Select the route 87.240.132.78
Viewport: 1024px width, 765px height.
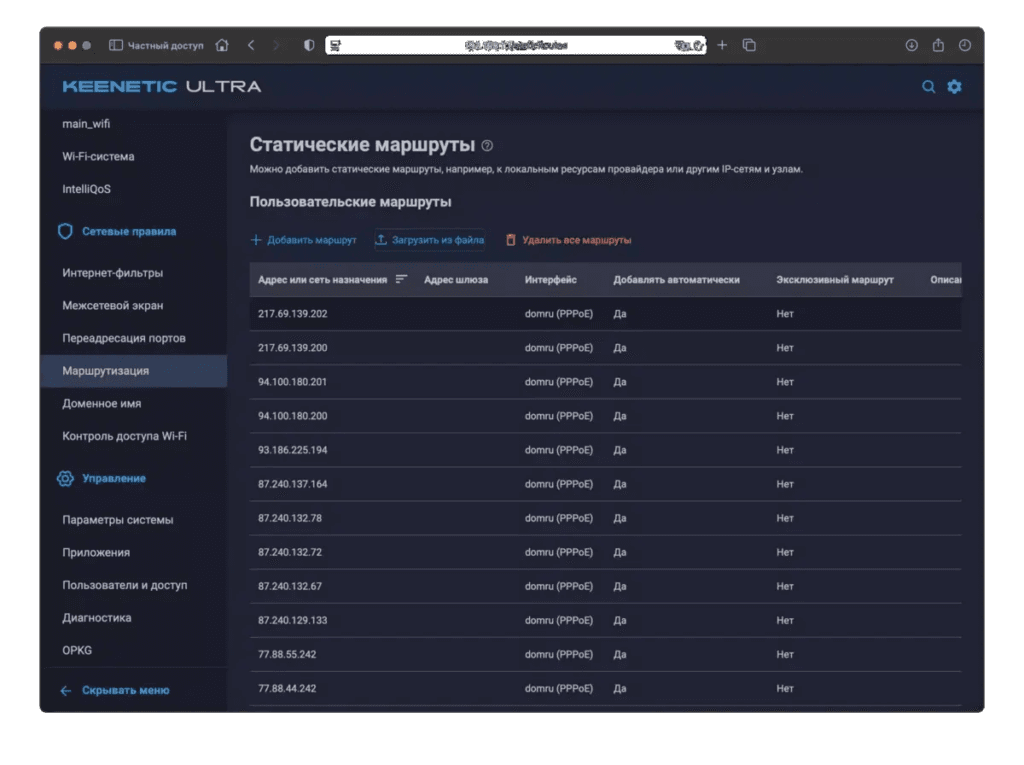pyautogui.click(x=605, y=517)
